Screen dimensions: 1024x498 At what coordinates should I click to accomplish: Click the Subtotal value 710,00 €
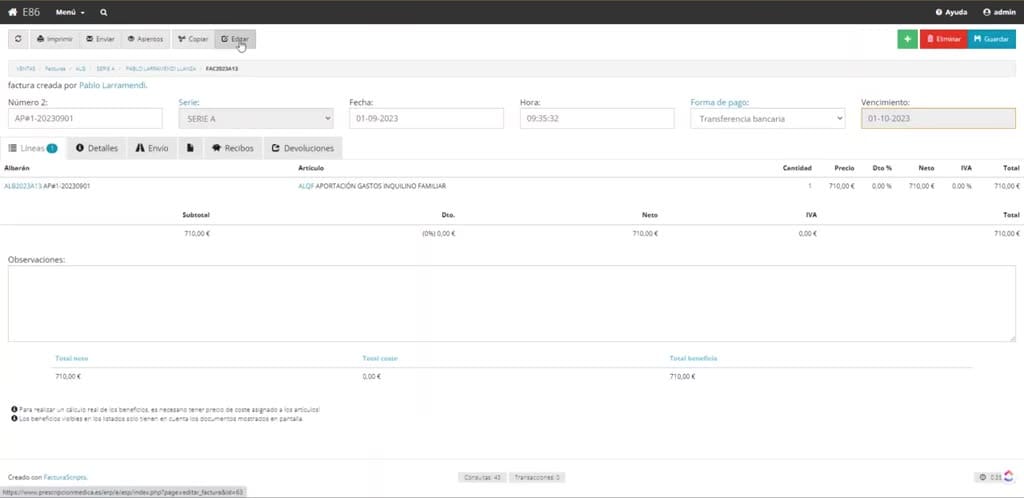(x=197, y=233)
